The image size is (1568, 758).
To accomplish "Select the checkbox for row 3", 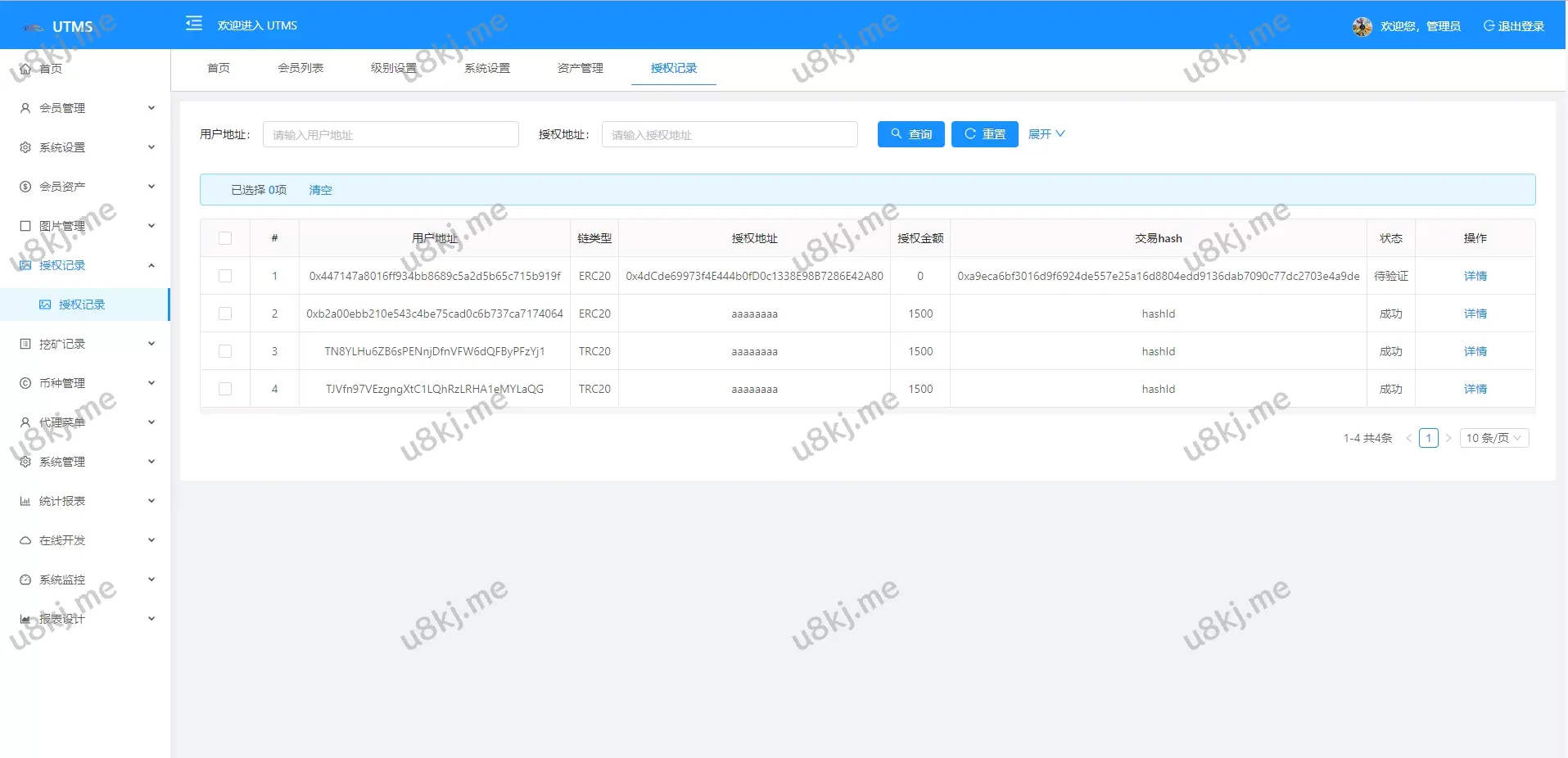I will (x=225, y=351).
